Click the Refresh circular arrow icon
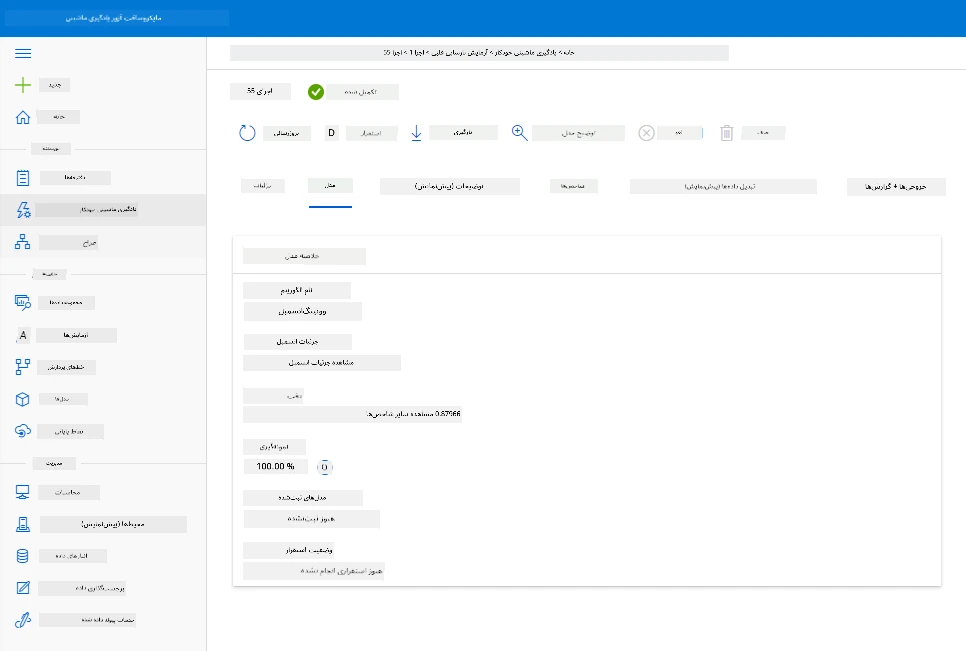966x651 pixels. point(247,133)
